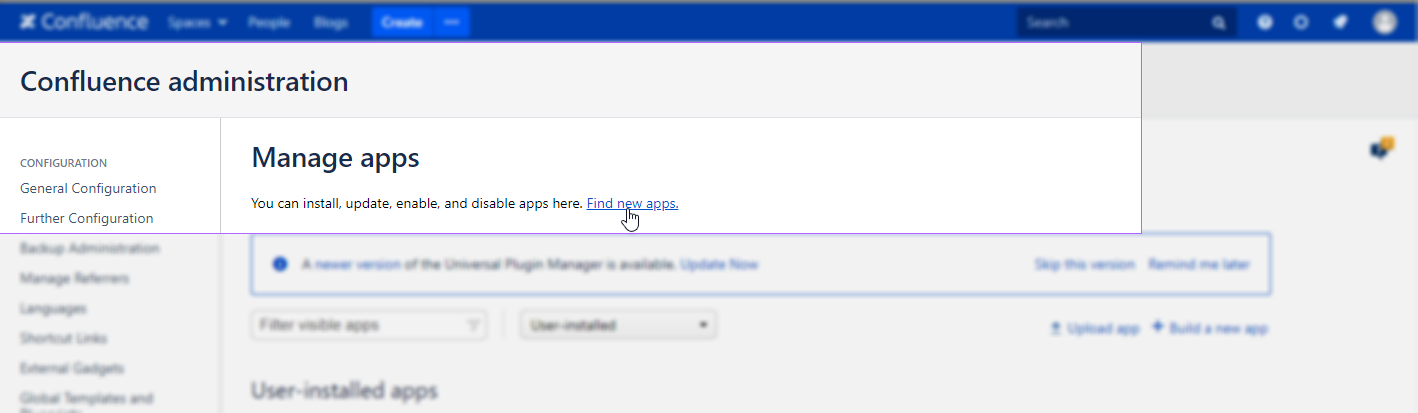This screenshot has width=1418, height=413.
Task: Open the create-from-template ellipsis button
Action: click(x=451, y=22)
